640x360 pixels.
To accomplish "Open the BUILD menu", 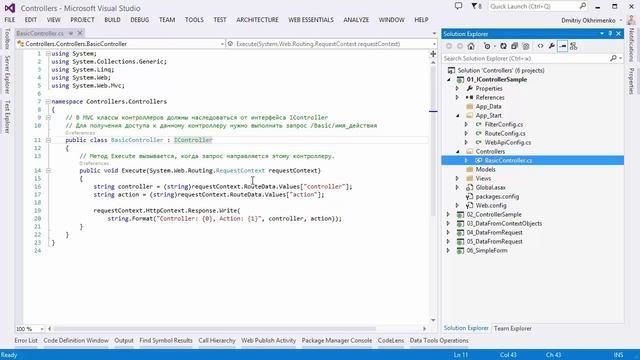I will click(x=112, y=20).
